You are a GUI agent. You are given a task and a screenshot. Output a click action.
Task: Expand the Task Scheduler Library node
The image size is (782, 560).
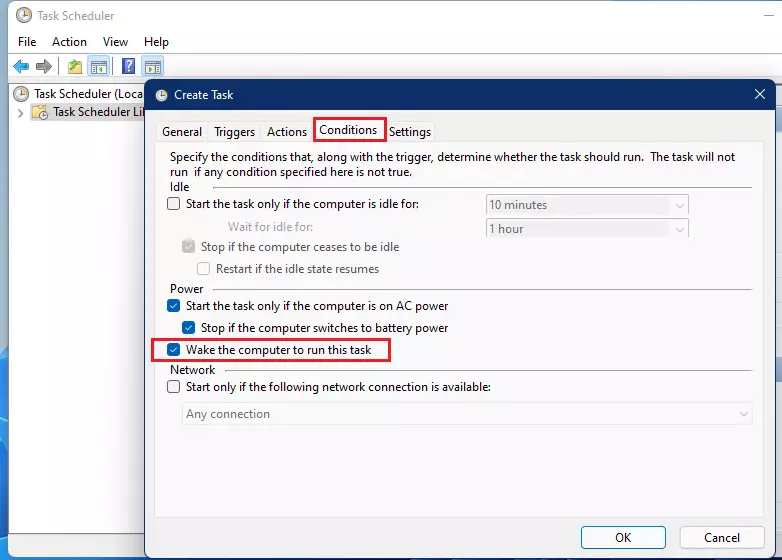(x=20, y=113)
